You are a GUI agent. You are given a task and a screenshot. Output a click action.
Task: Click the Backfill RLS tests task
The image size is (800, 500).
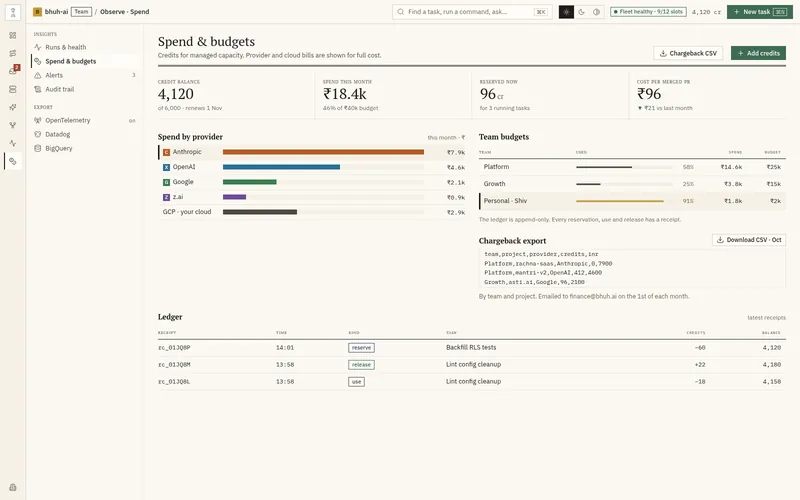click(471, 347)
